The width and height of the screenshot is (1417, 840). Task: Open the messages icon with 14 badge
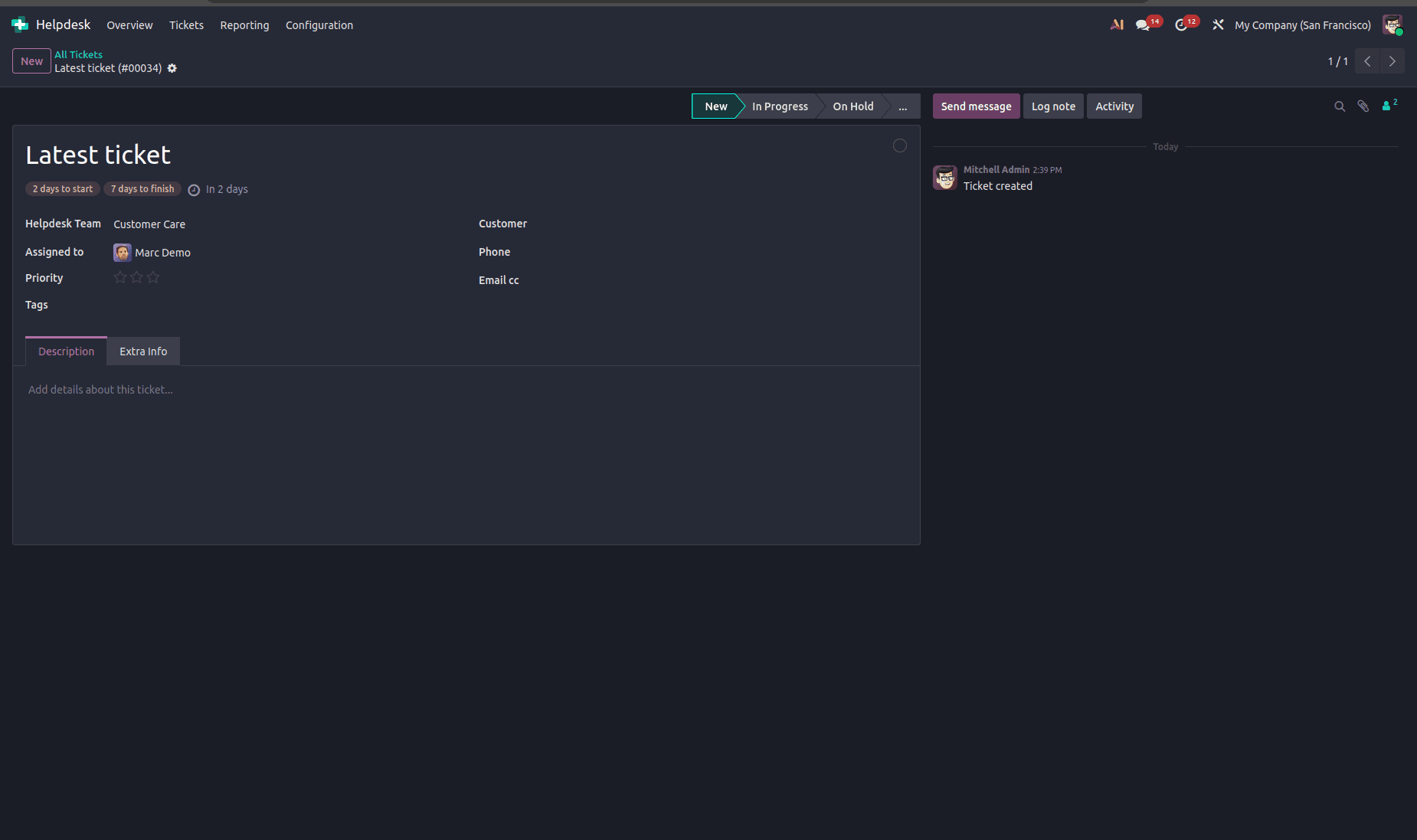(x=1144, y=25)
